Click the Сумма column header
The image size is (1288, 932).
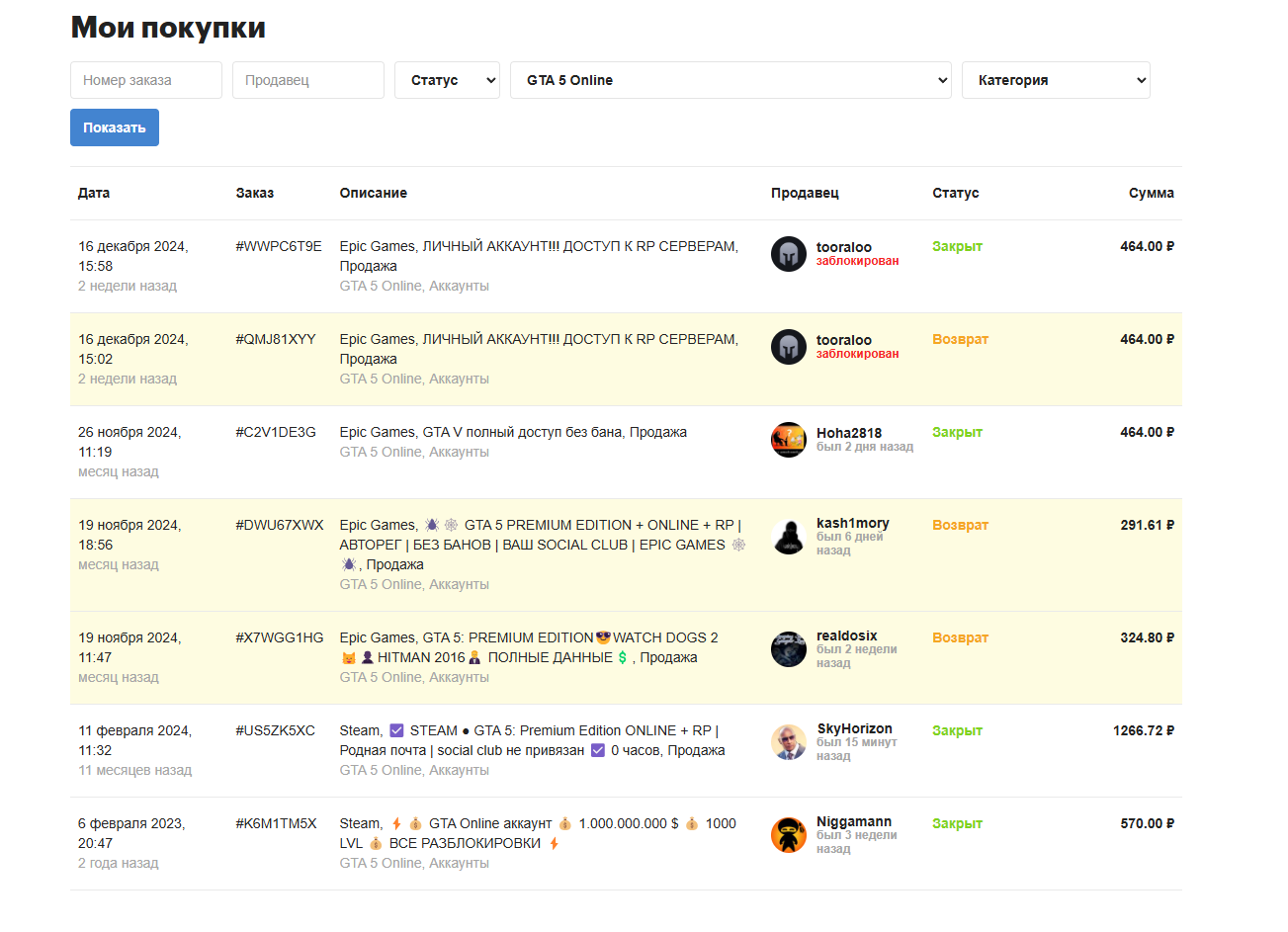pyautogui.click(x=1152, y=193)
